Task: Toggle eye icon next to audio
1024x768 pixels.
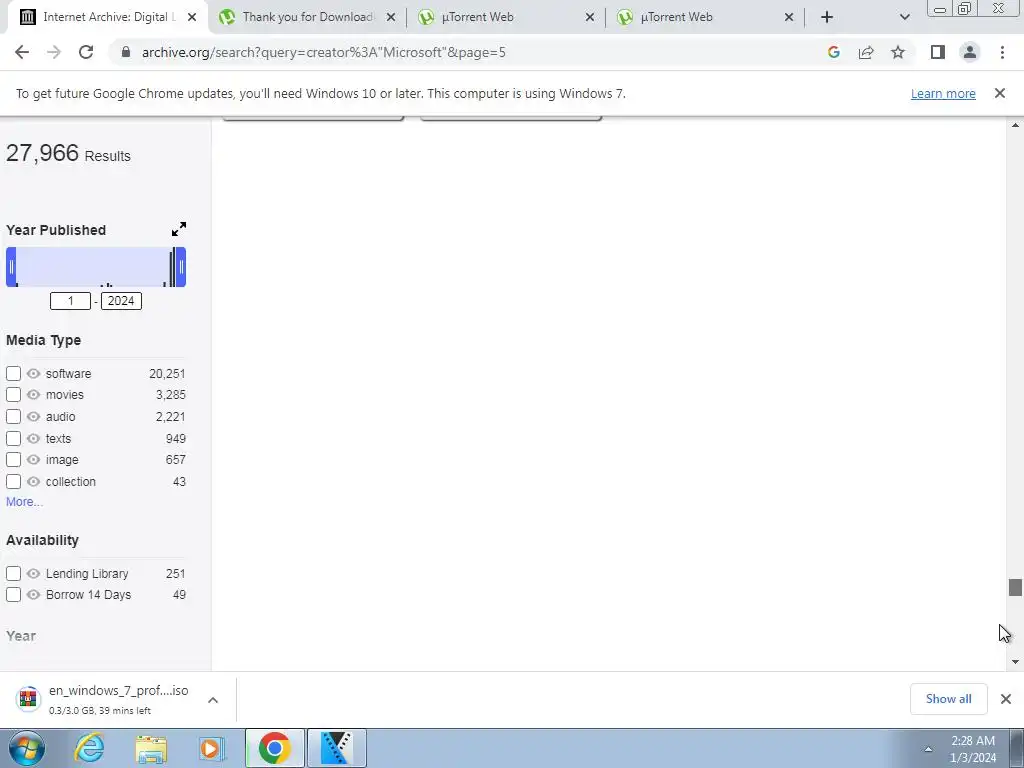Action: (33, 417)
